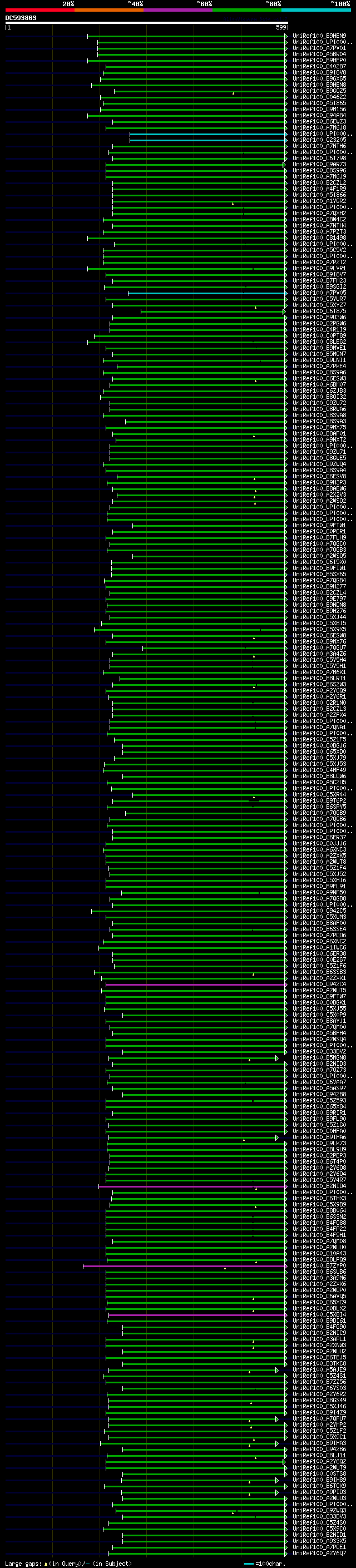Select the UniRef100_Q0DGJ6 label
Viewport: 356px width, 1568px height.
[319, 746]
